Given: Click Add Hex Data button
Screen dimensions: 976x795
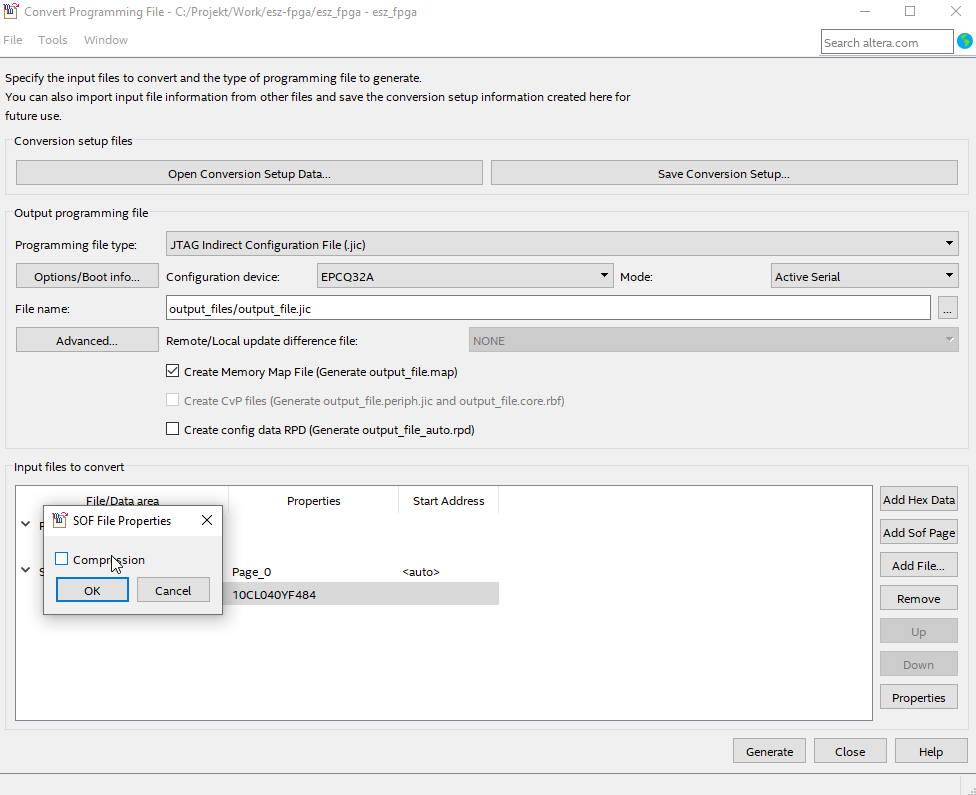Looking at the screenshot, I should [919, 500].
